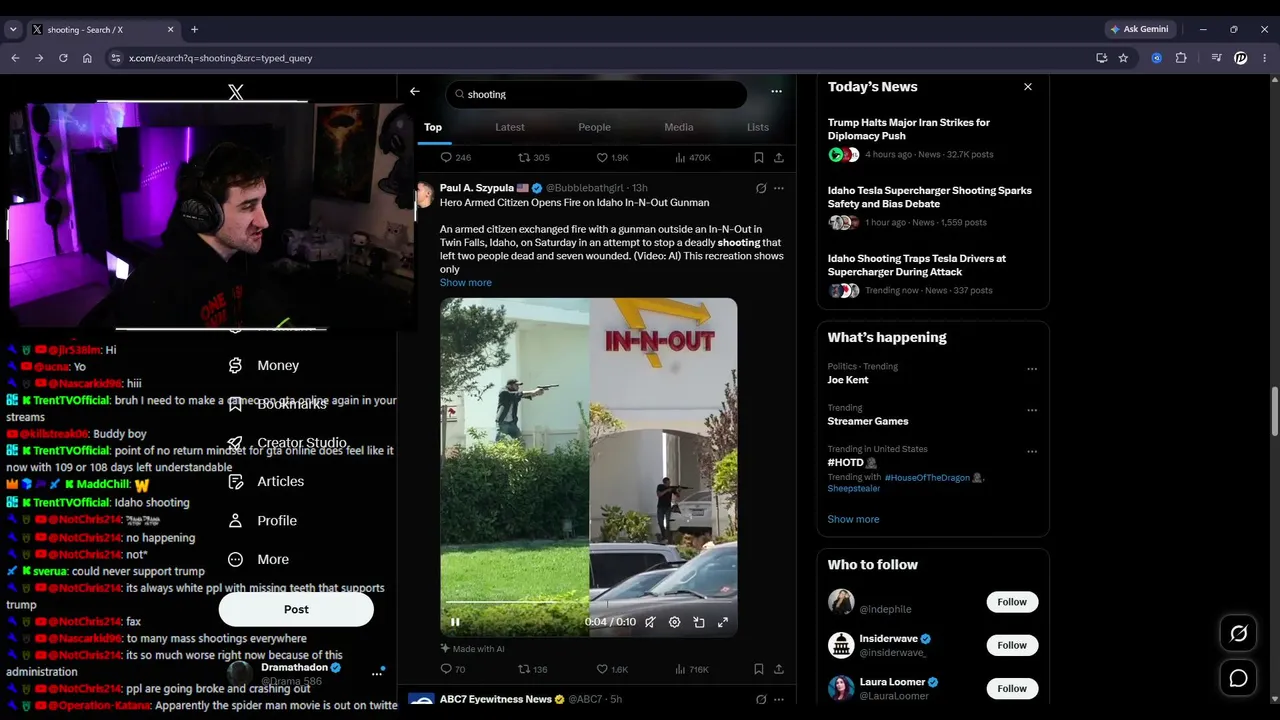View analytics showing 716K views
Screen dimensions: 1280x720
click(692, 669)
